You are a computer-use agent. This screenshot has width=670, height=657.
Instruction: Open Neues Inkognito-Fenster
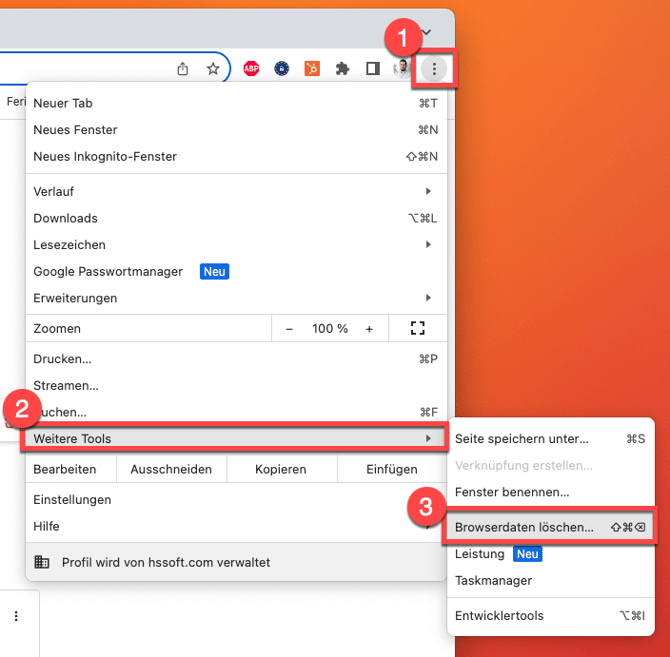105,157
